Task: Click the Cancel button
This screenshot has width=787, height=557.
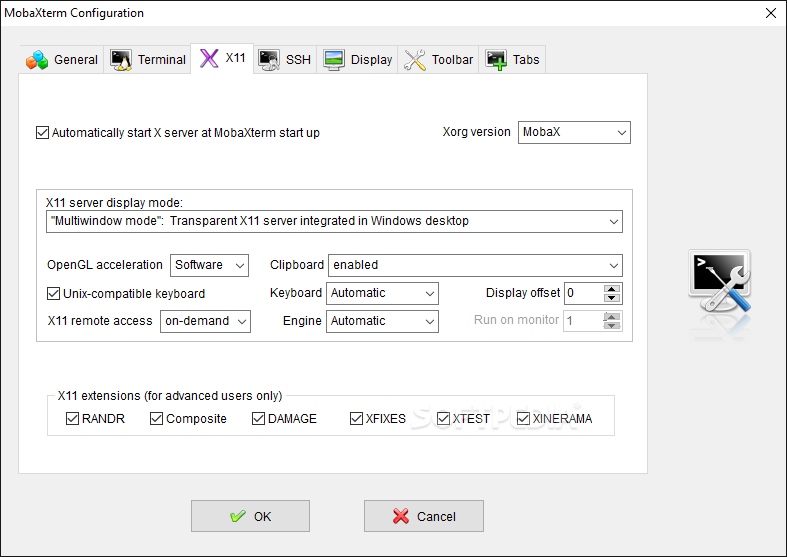Action: 423,516
